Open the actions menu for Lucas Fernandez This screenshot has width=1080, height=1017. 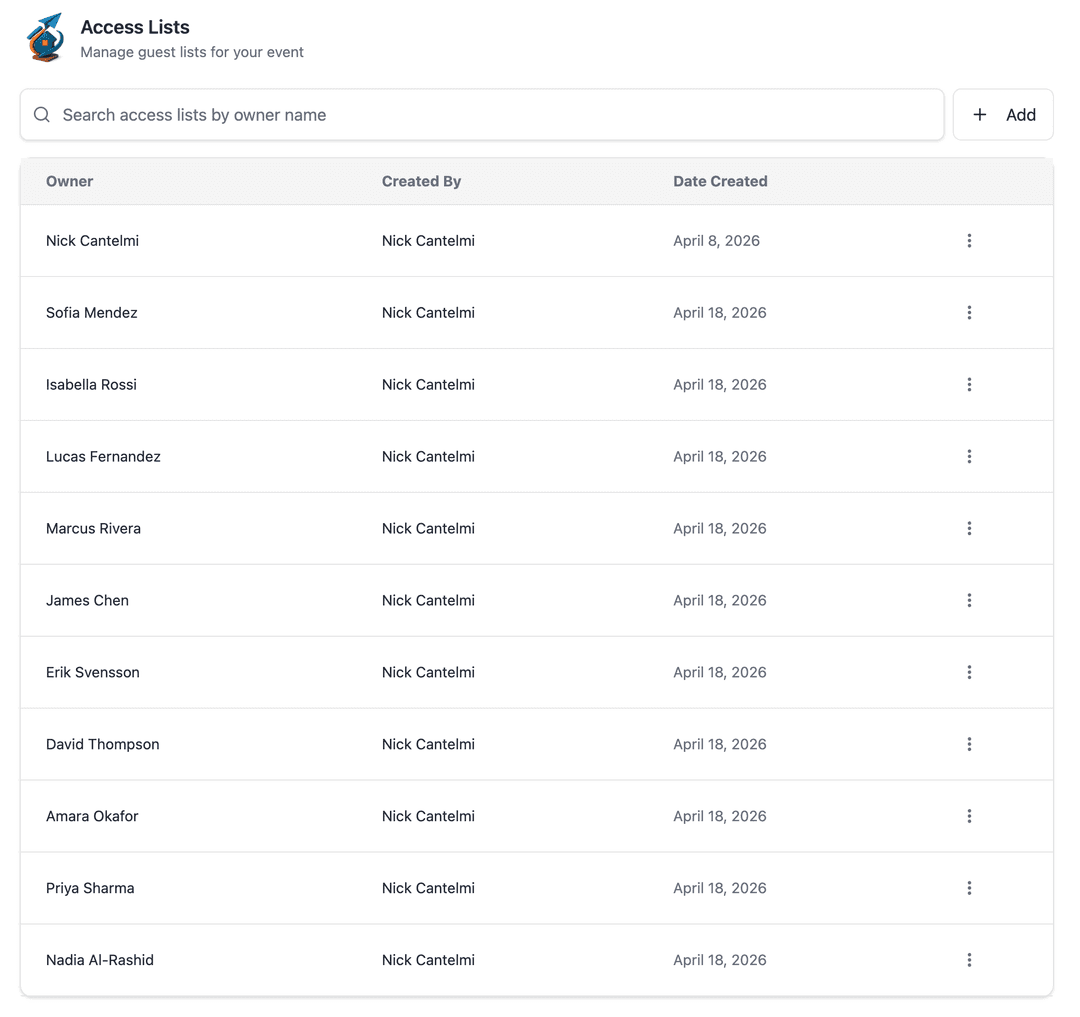969,456
